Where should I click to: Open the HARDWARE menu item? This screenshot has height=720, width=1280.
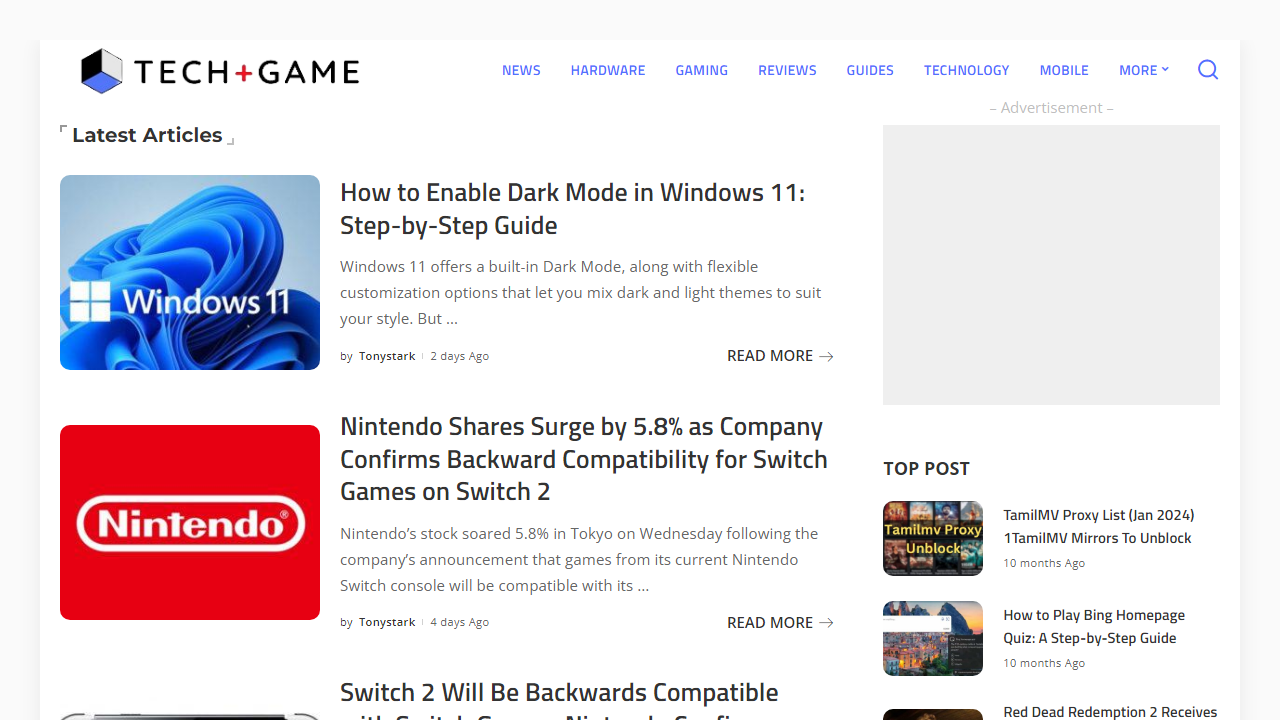pyautogui.click(x=607, y=70)
